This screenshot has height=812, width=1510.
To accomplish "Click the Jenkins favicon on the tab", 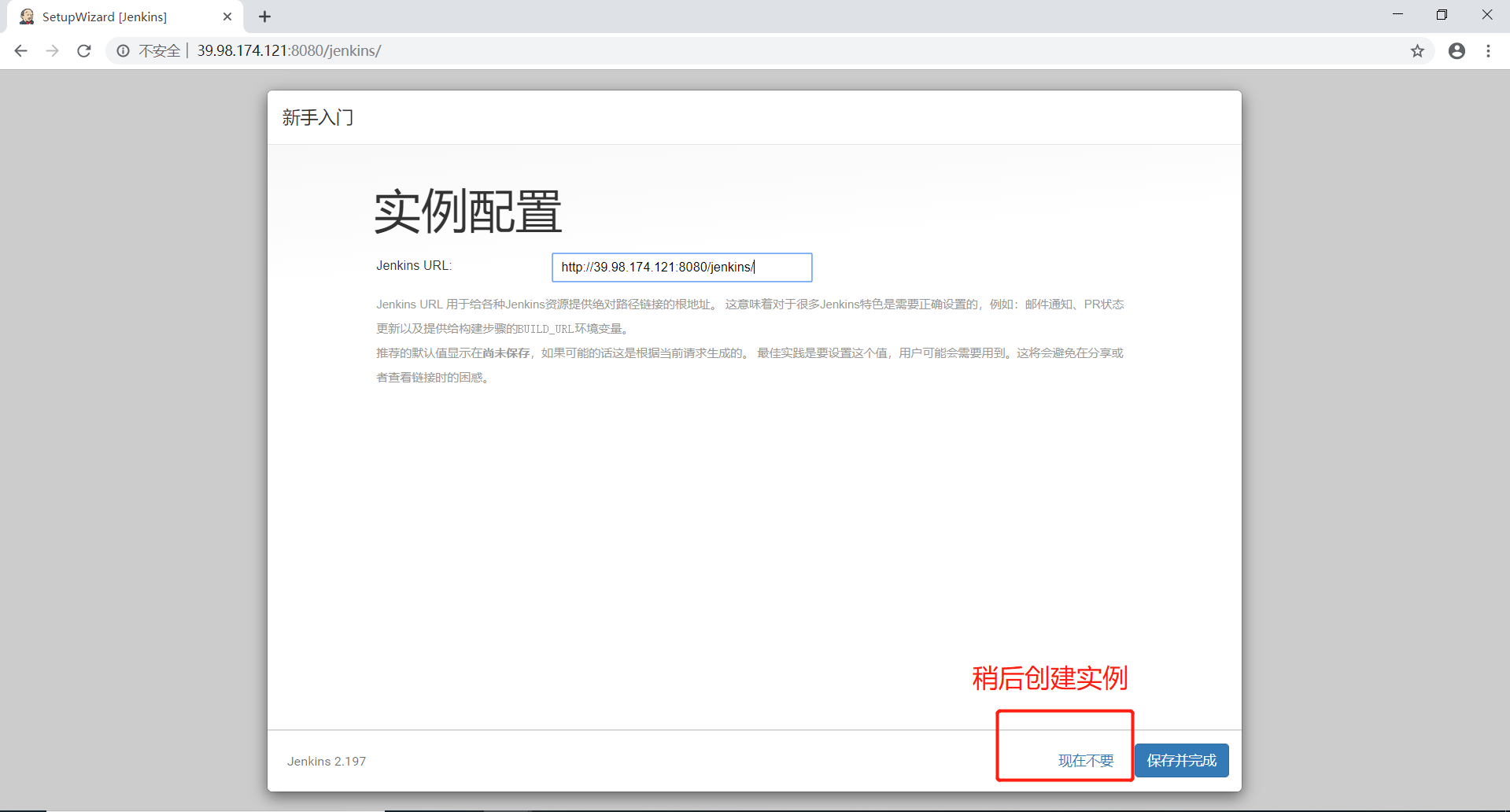I will tap(27, 17).
